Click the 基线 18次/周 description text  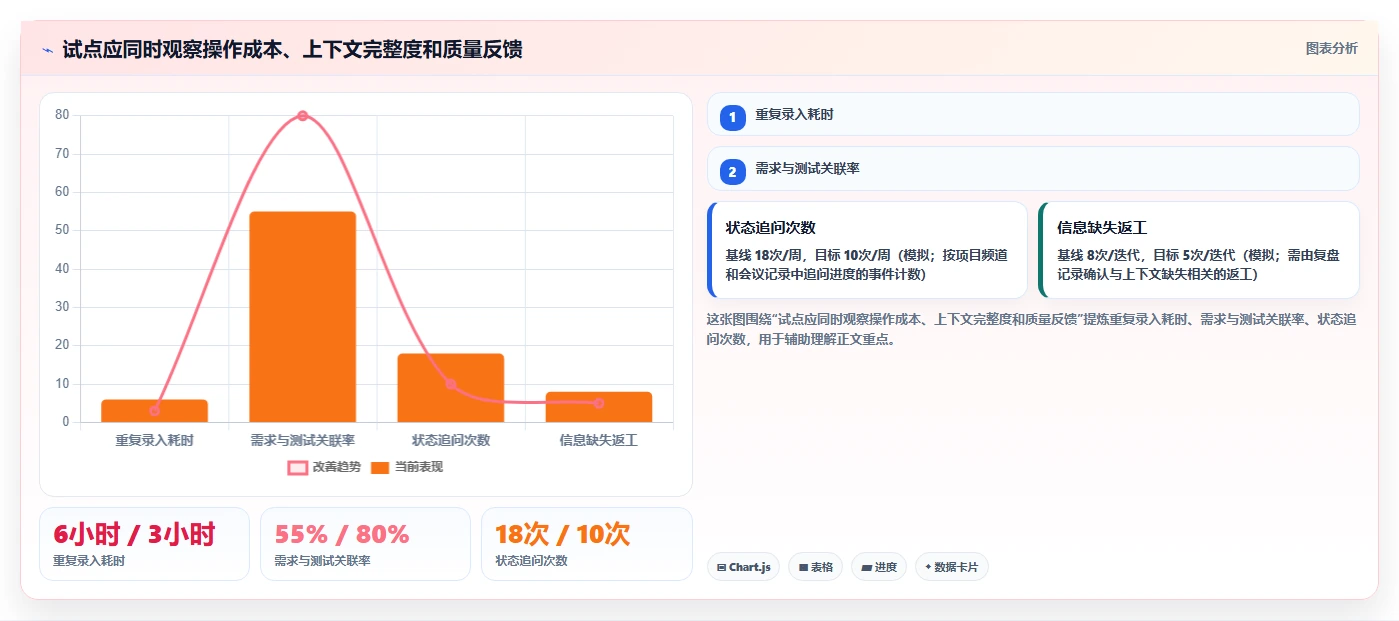pos(866,264)
